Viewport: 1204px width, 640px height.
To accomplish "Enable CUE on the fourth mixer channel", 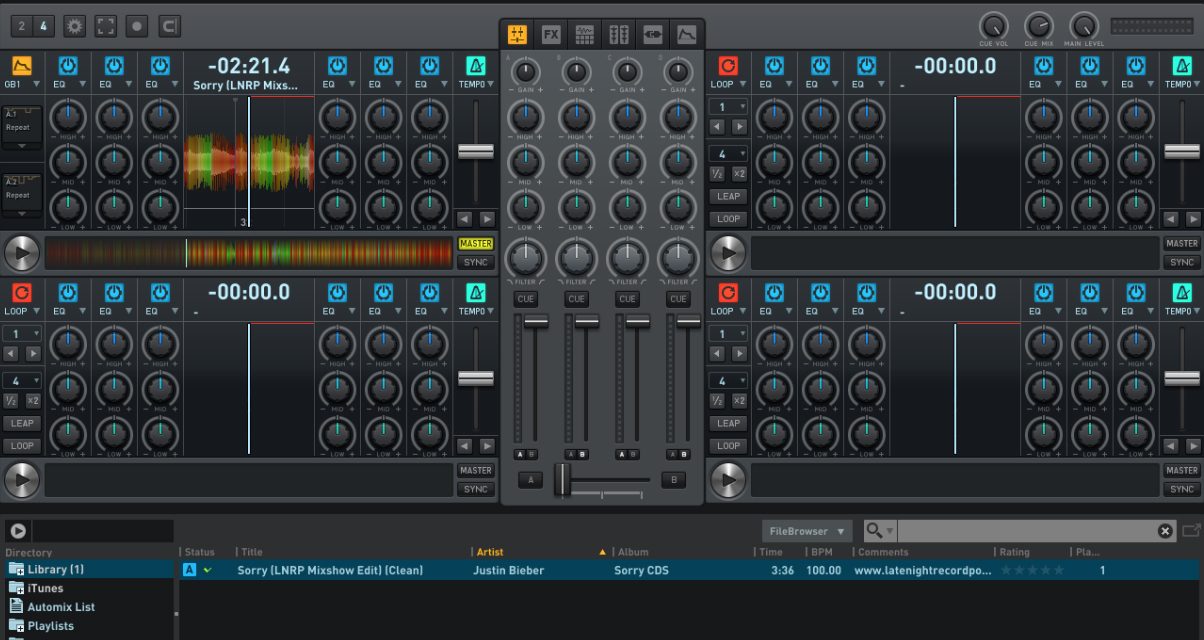I will 679,299.
